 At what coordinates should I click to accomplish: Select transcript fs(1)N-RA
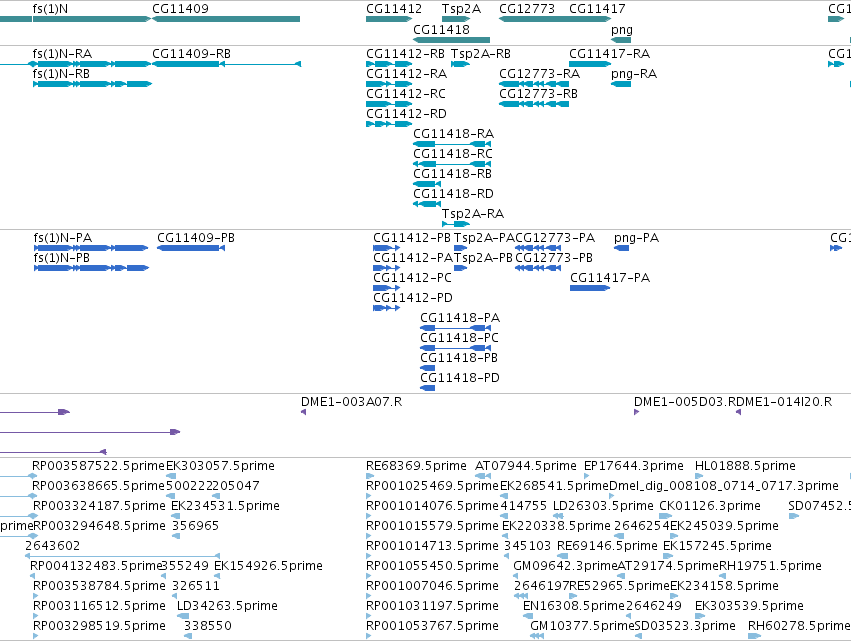[62, 54]
